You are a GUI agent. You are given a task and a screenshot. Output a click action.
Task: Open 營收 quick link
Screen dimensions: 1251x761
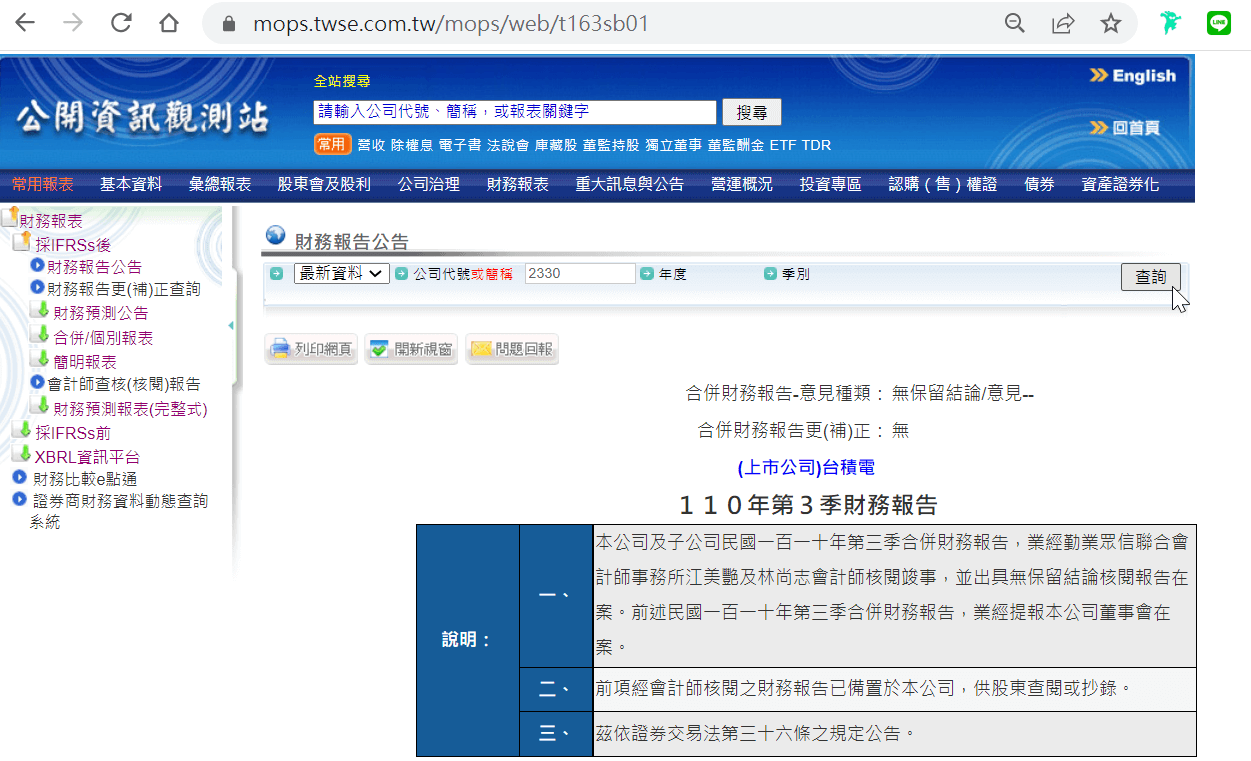click(371, 145)
